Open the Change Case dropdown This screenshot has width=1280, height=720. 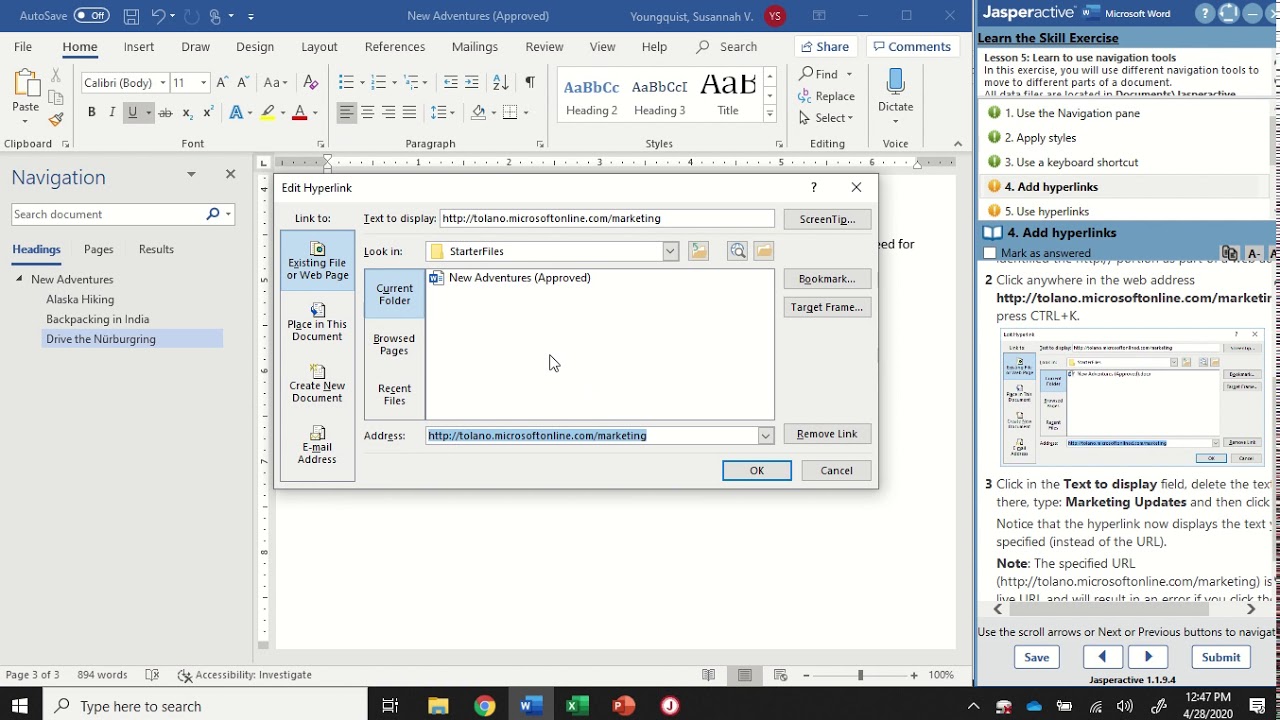click(275, 83)
